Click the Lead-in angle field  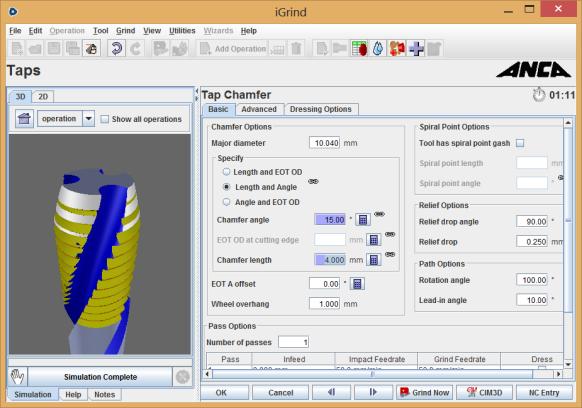[532, 300]
